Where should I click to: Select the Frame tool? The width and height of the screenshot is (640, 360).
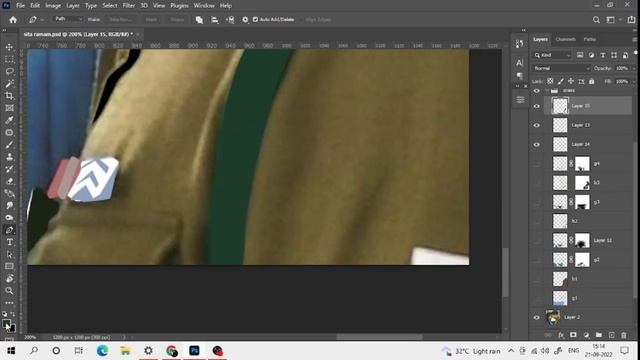click(9, 108)
